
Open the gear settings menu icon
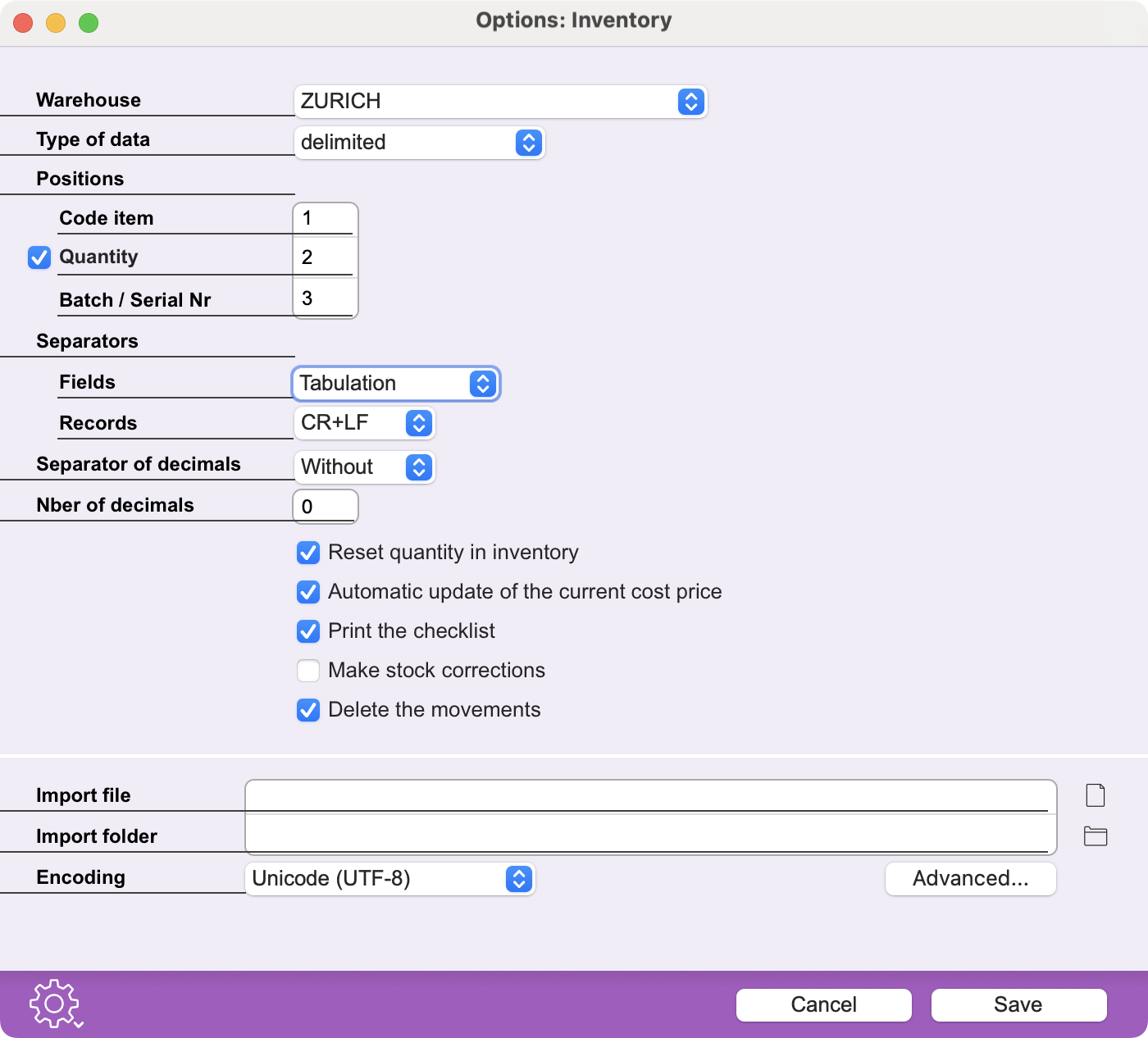coord(56,1004)
